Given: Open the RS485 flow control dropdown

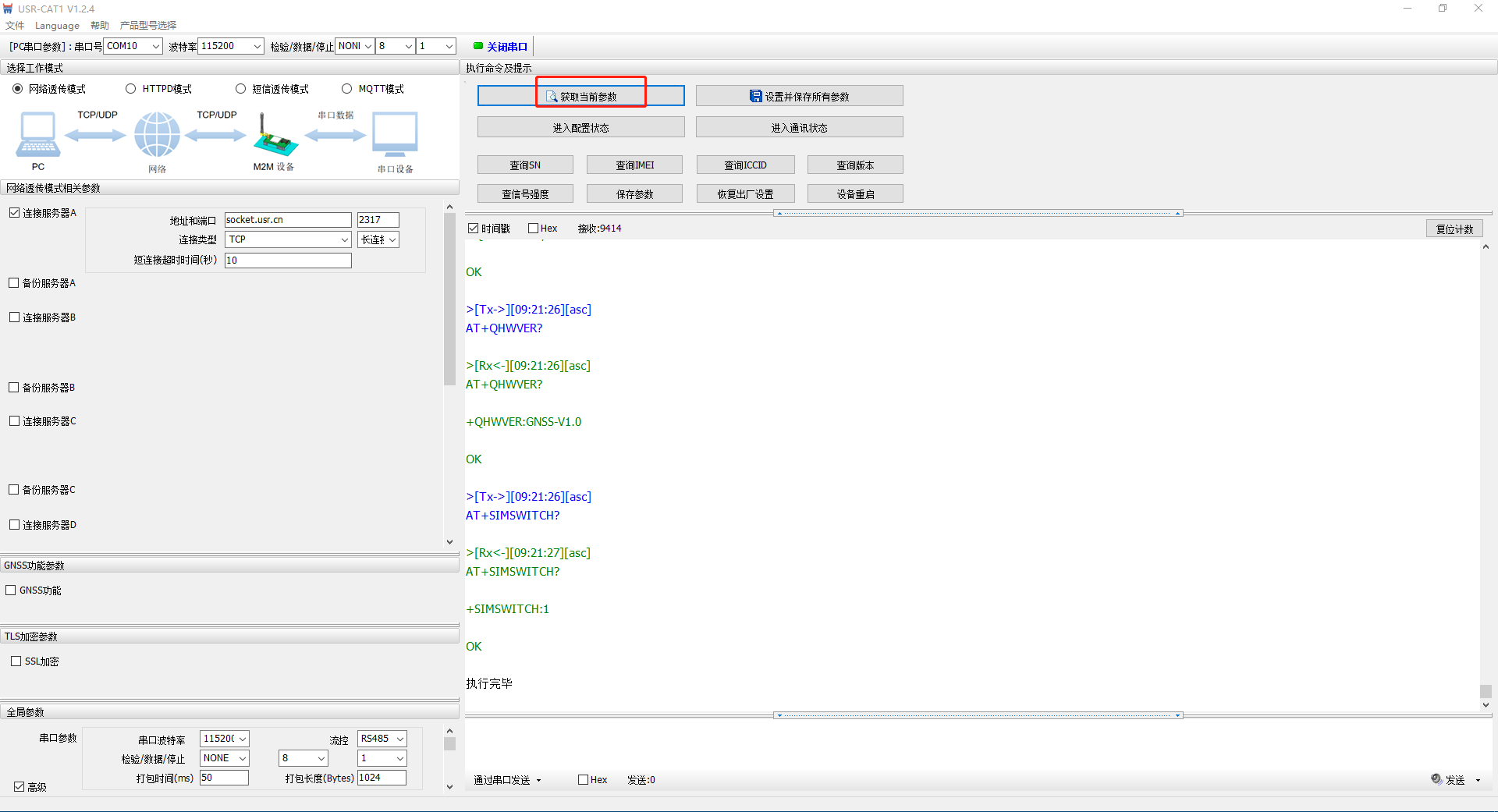Looking at the screenshot, I should pos(399,739).
